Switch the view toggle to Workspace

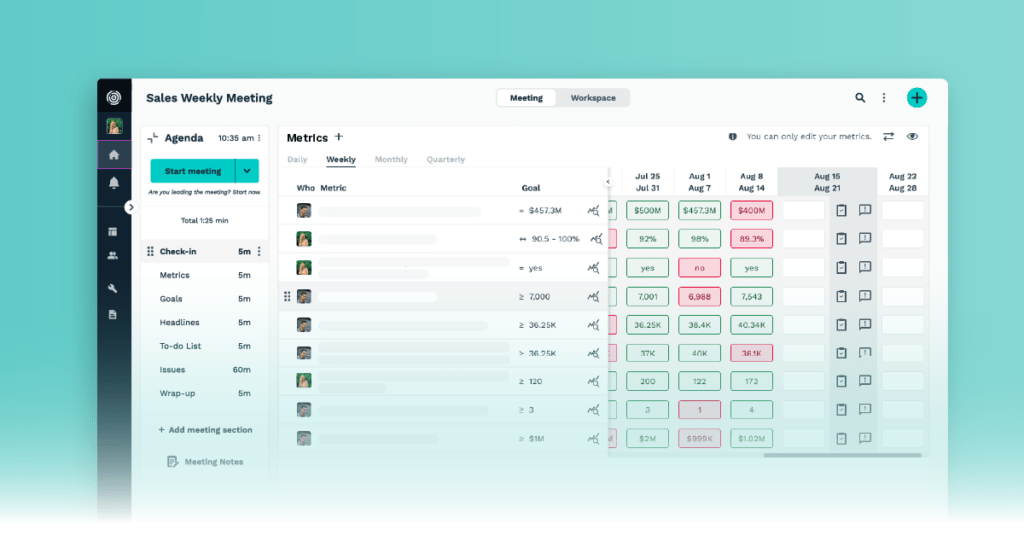pos(593,98)
